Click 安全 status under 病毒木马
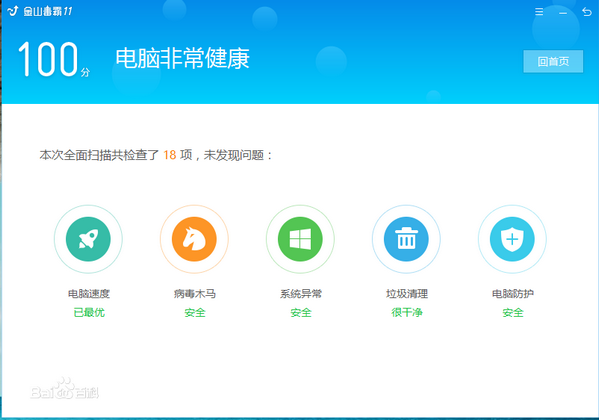The height and width of the screenshot is (420, 599). click(x=195, y=313)
